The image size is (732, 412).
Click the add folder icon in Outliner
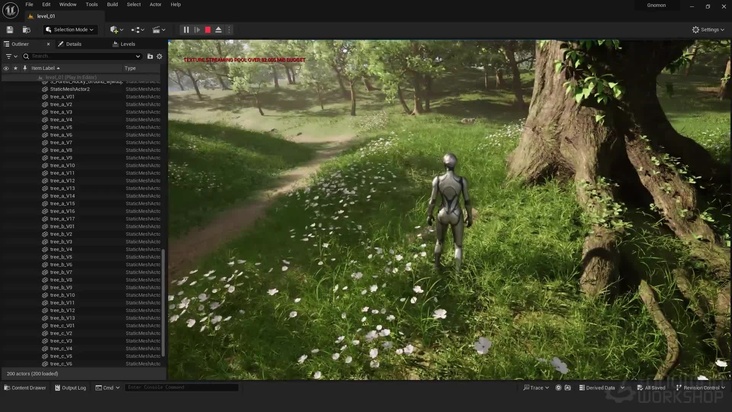(150, 57)
